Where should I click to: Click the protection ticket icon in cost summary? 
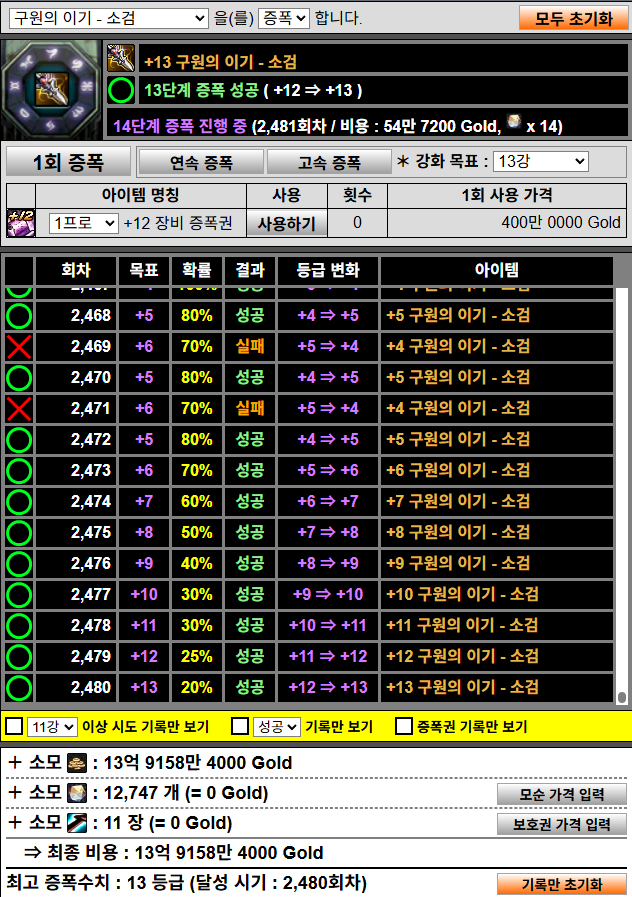(x=77, y=824)
